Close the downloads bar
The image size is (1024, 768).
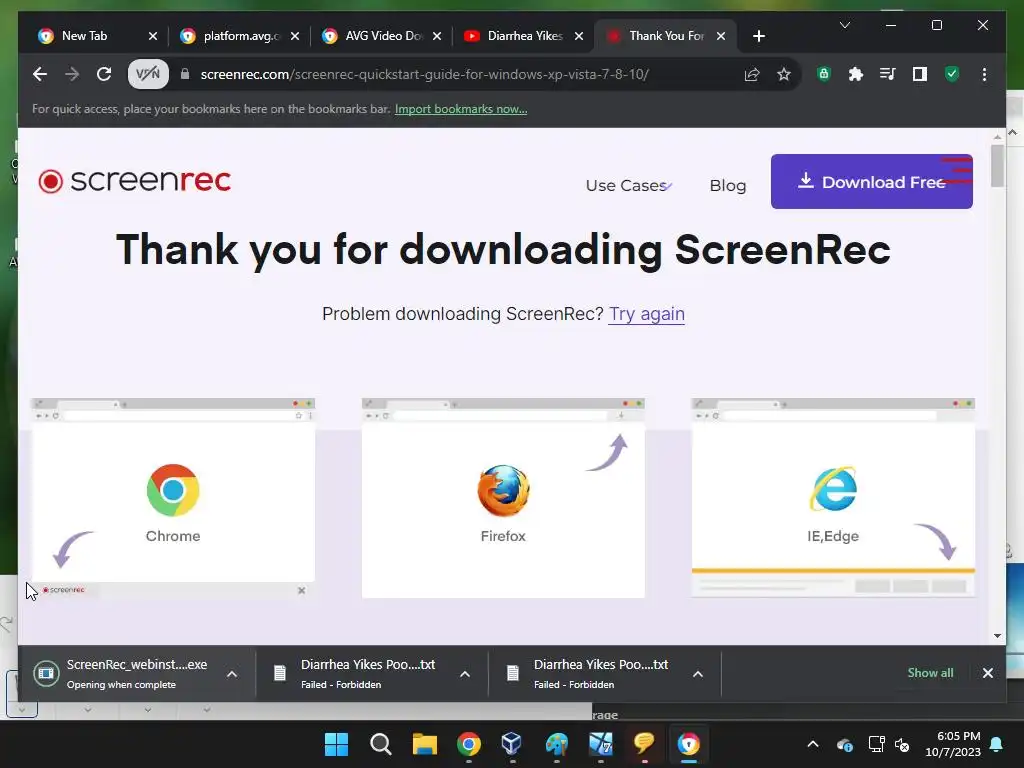tap(987, 673)
